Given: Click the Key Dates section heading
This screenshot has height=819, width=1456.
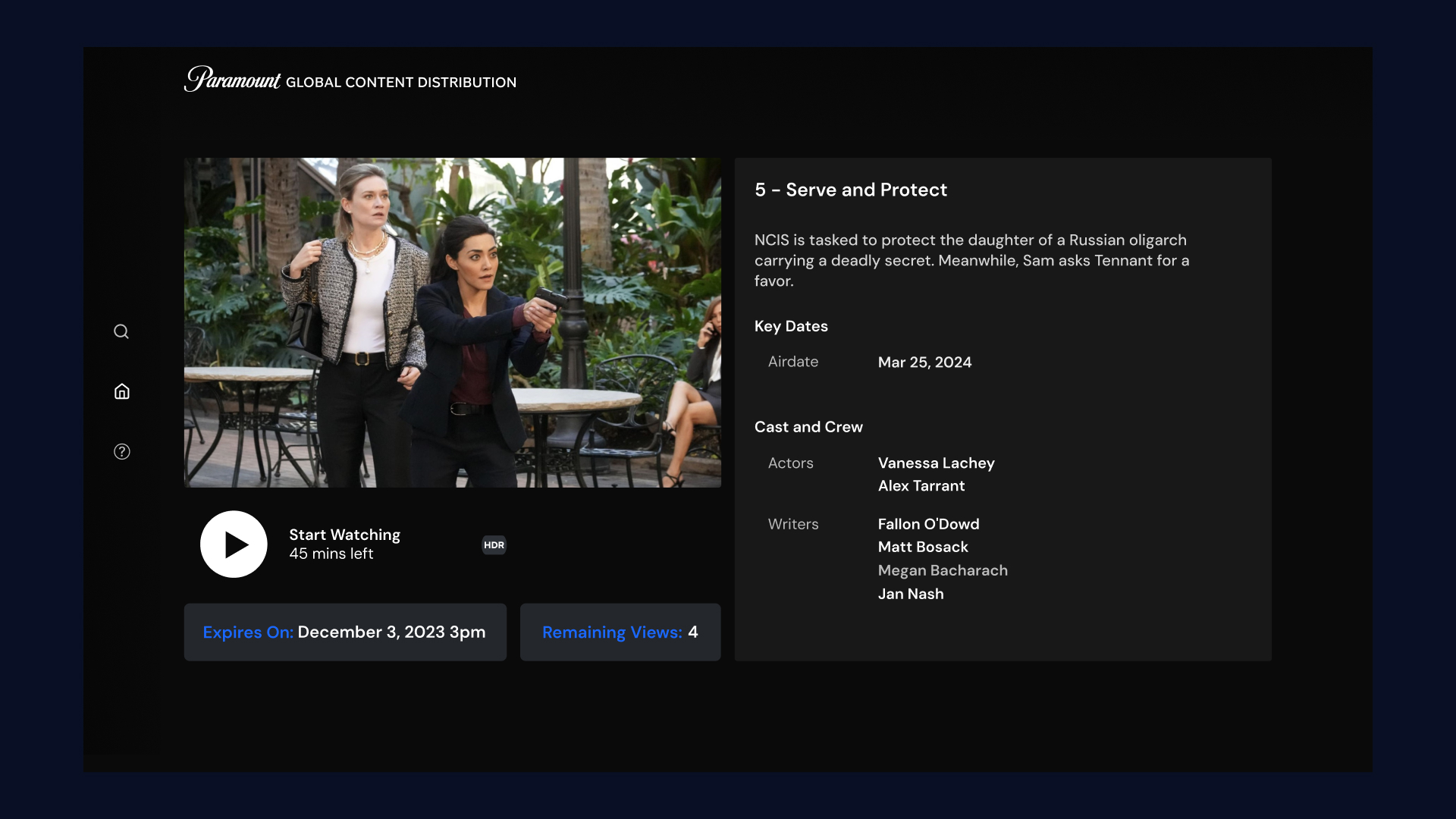Looking at the screenshot, I should pos(790,326).
